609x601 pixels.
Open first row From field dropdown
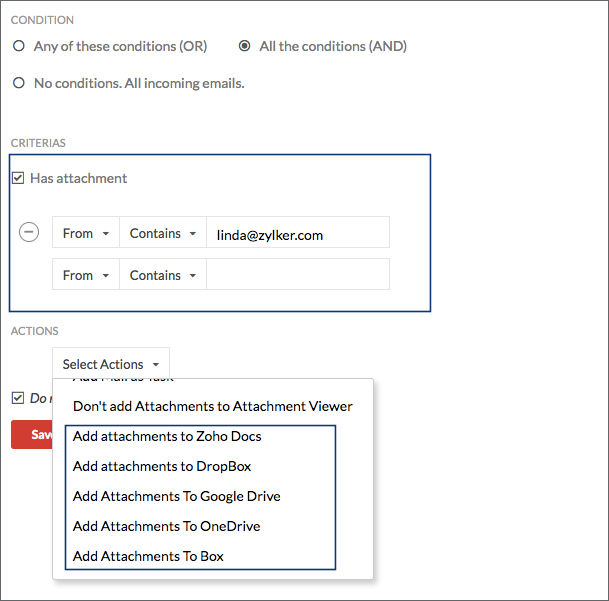point(85,233)
